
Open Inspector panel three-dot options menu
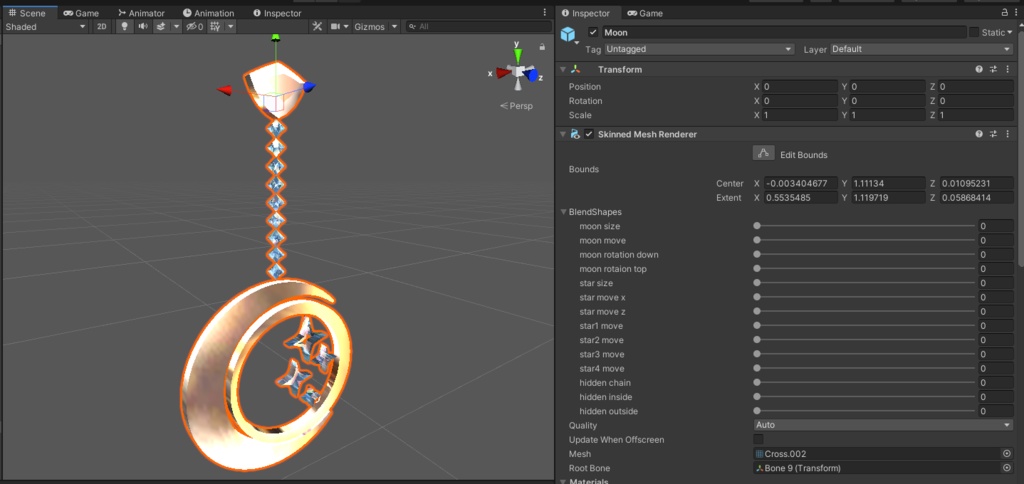click(x=1017, y=12)
